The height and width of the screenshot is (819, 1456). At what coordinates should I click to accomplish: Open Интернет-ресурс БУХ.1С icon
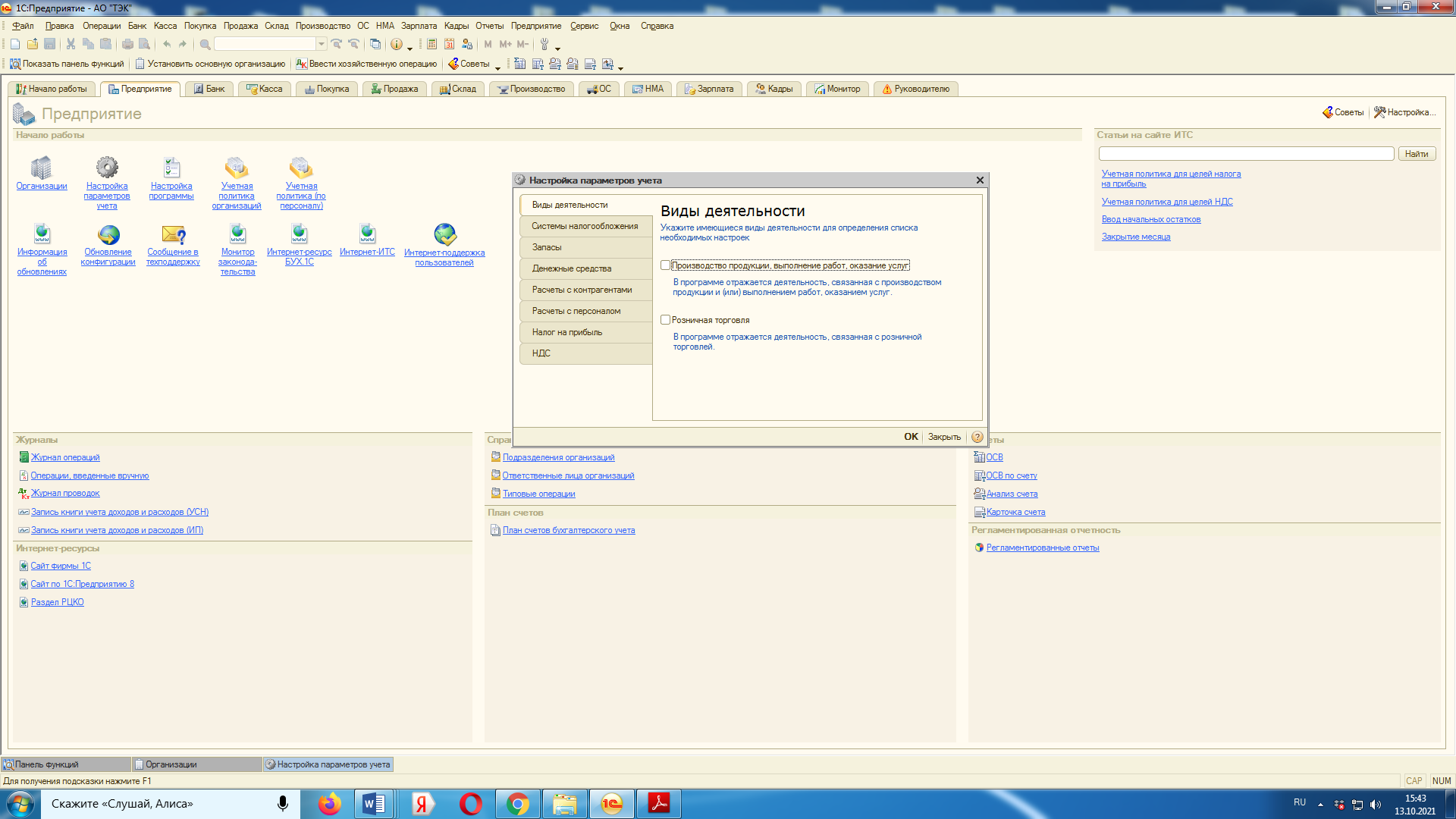(x=300, y=234)
